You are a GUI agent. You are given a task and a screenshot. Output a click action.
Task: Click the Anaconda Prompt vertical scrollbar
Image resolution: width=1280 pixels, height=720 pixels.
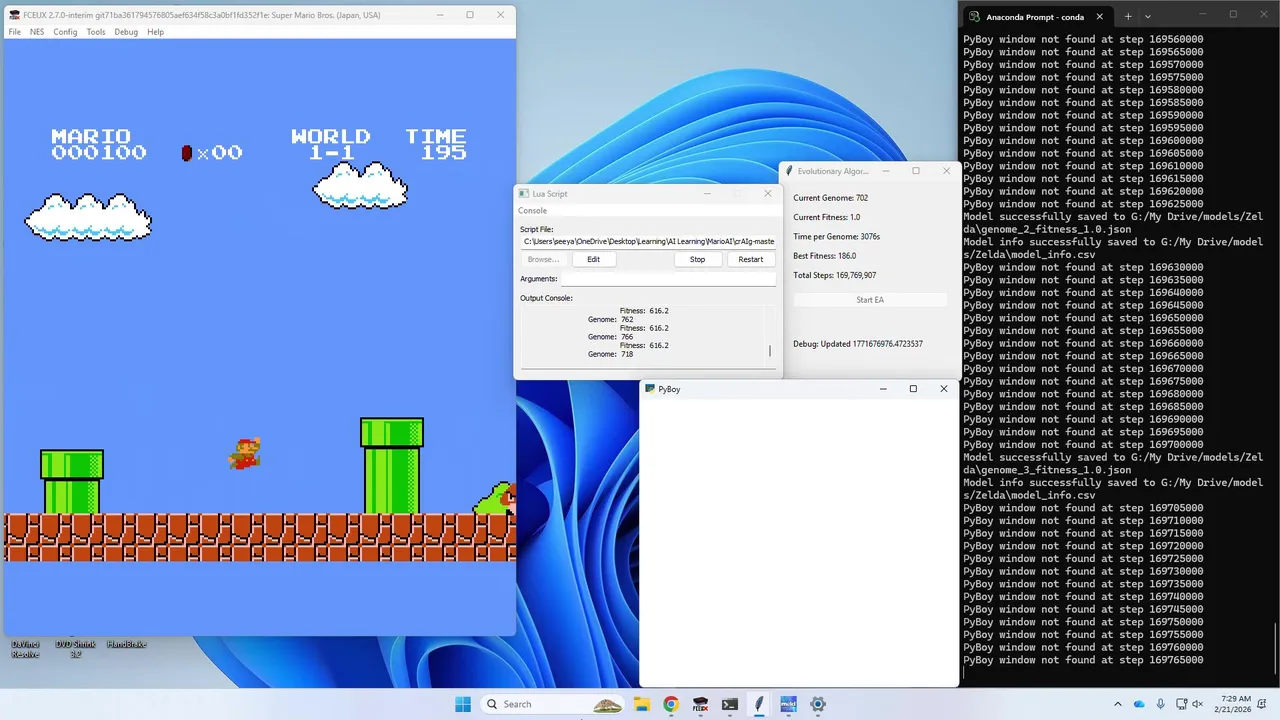(x=1275, y=650)
